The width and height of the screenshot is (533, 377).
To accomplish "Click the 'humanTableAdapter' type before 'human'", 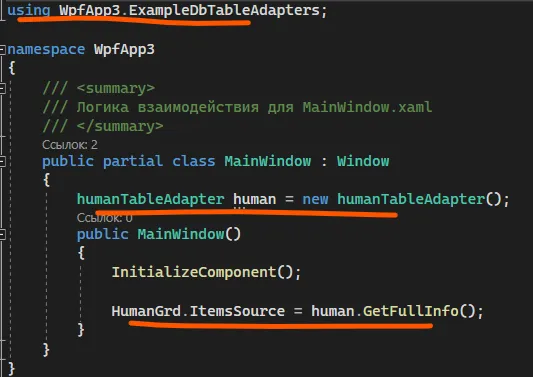I will click(151, 199).
